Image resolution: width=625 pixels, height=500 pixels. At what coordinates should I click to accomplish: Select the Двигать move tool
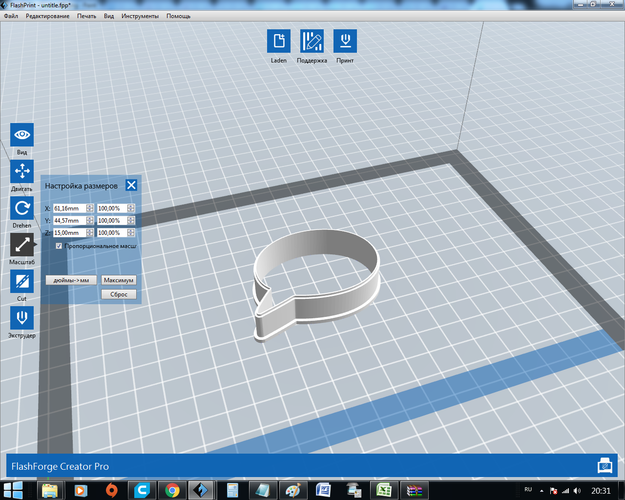(x=22, y=171)
